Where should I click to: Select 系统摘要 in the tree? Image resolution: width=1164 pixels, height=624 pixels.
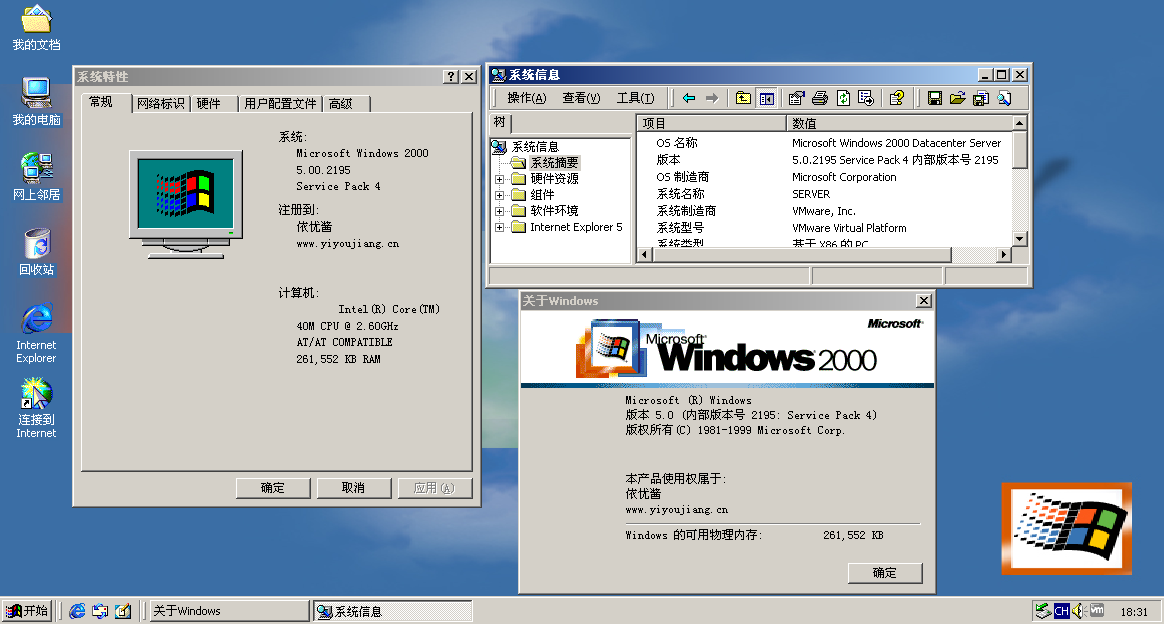pyautogui.click(x=555, y=162)
